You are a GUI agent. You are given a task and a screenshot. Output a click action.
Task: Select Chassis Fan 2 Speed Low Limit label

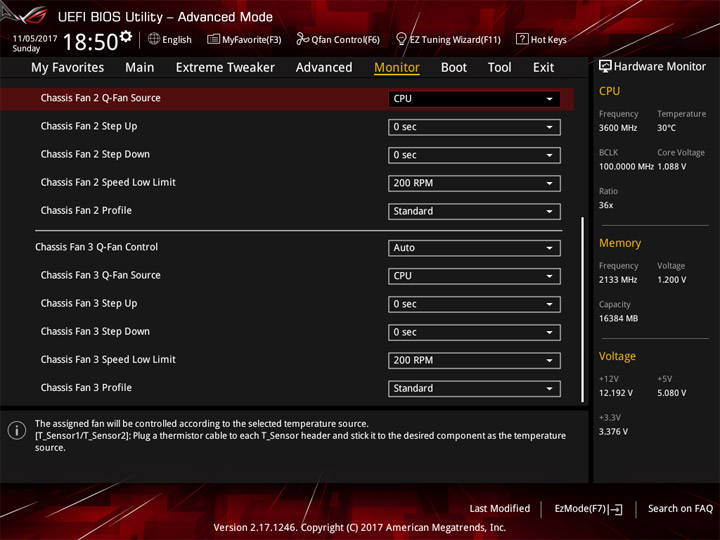(108, 182)
